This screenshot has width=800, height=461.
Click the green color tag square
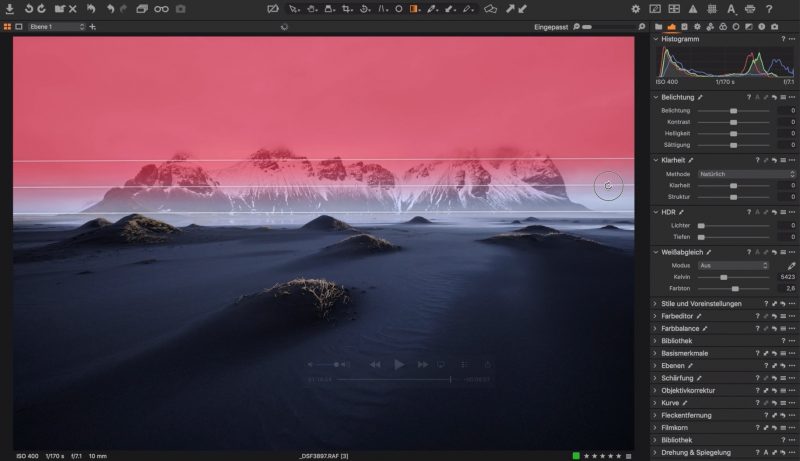coord(576,456)
